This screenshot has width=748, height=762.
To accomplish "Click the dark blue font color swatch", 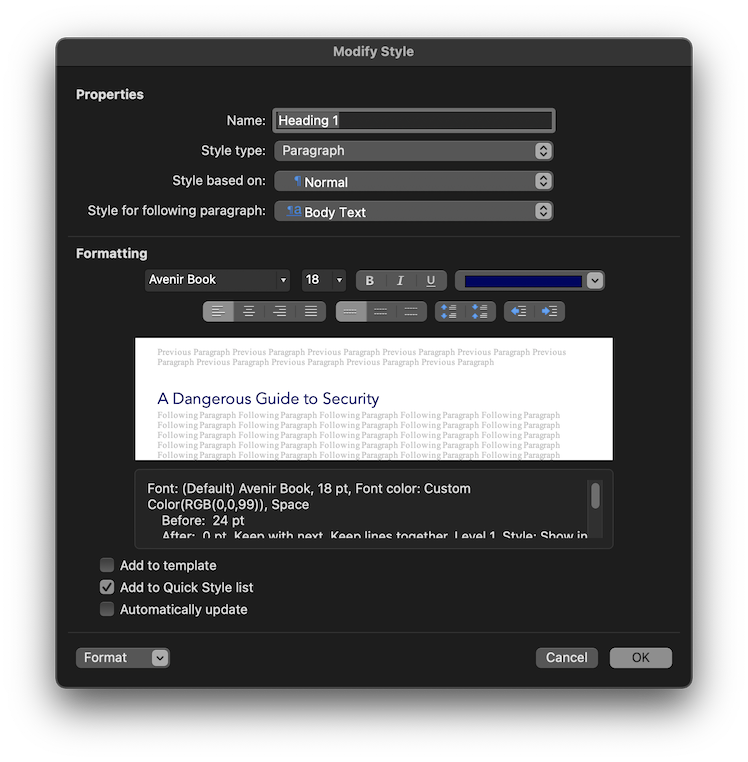I will coord(520,281).
